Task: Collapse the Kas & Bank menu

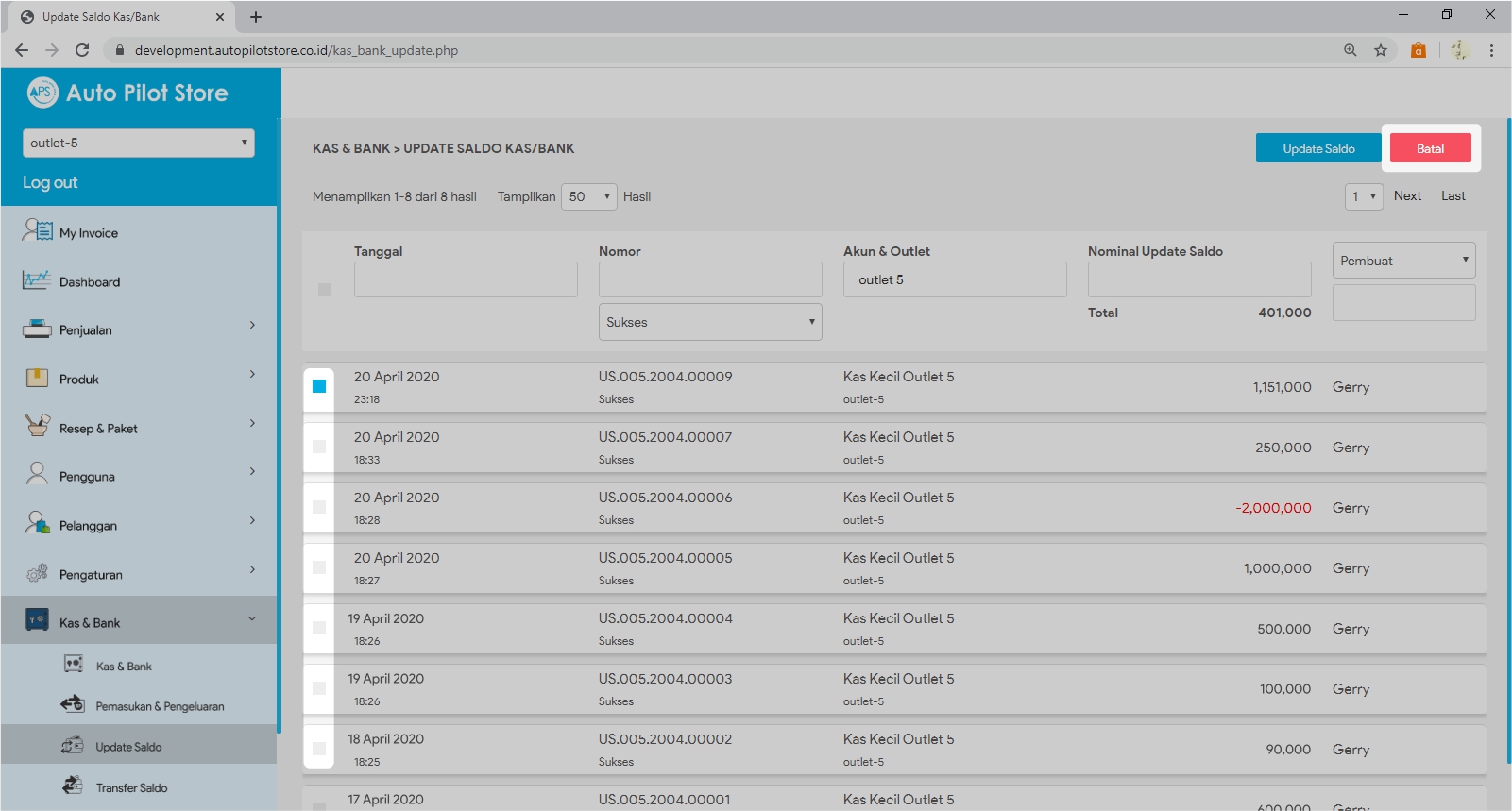Action: coord(251,619)
